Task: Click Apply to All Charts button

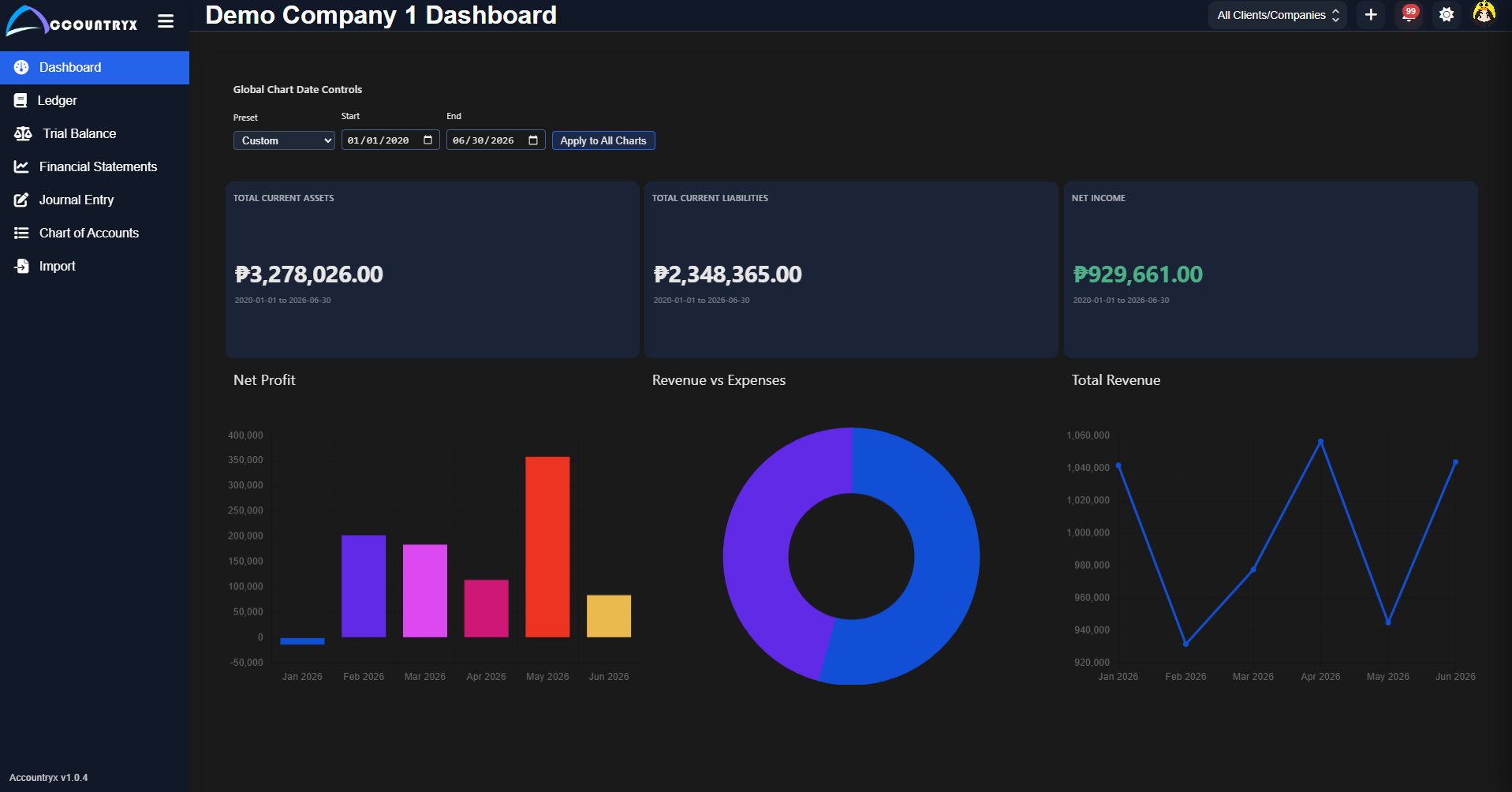Action: (x=603, y=140)
